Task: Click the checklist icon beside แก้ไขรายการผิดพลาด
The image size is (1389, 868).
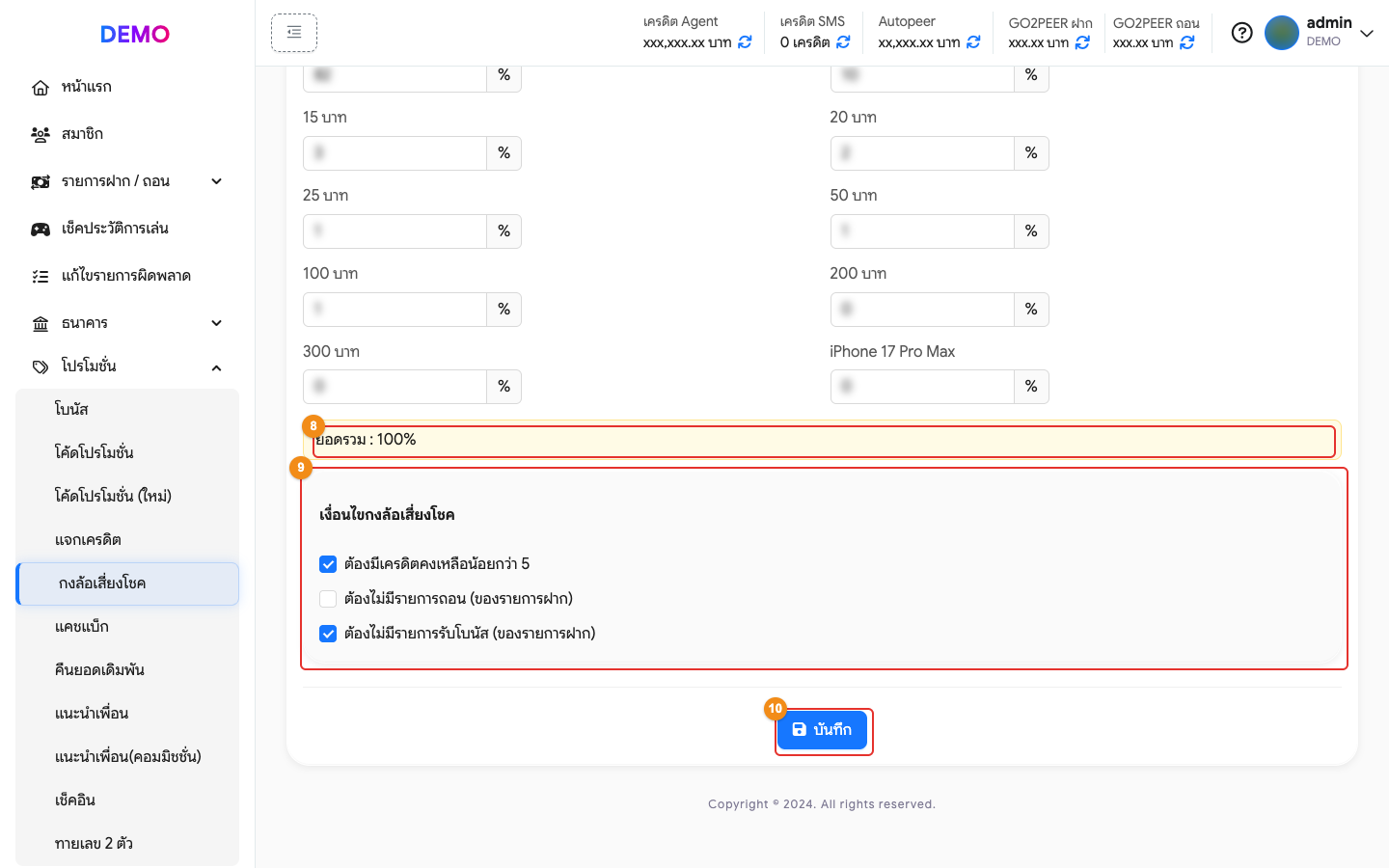Action: [41, 277]
